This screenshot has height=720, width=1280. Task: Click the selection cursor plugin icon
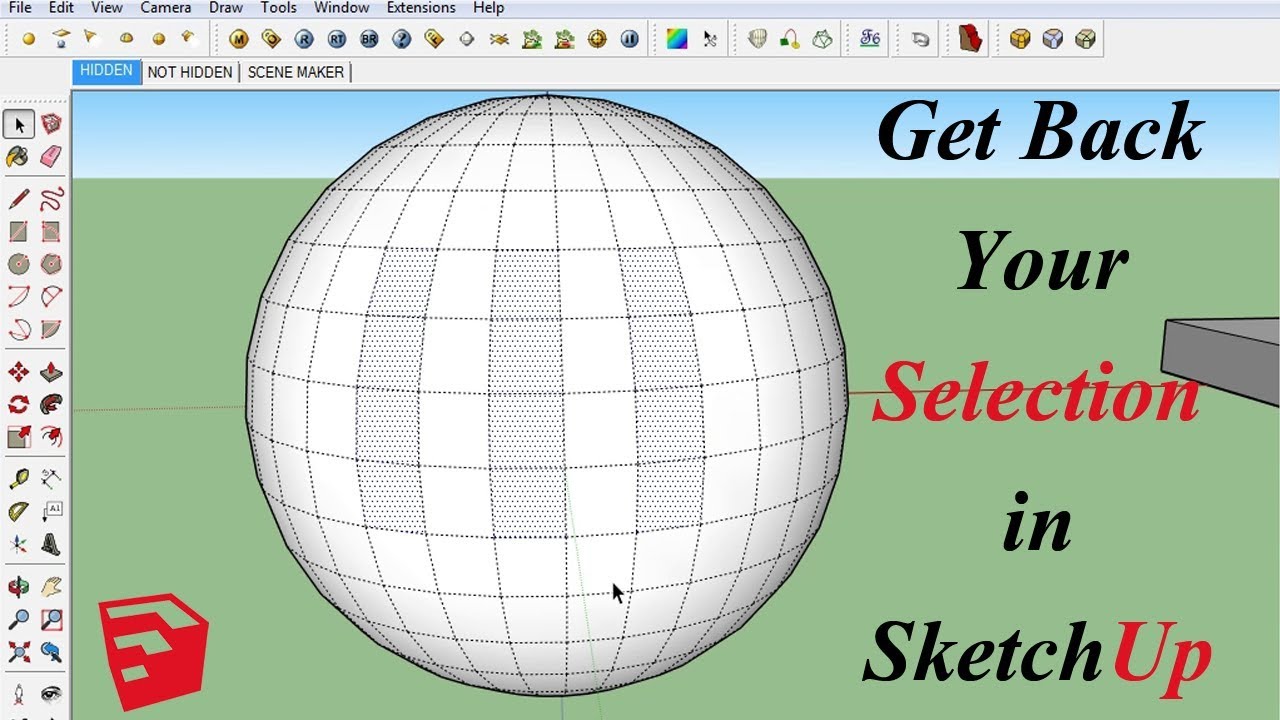711,40
